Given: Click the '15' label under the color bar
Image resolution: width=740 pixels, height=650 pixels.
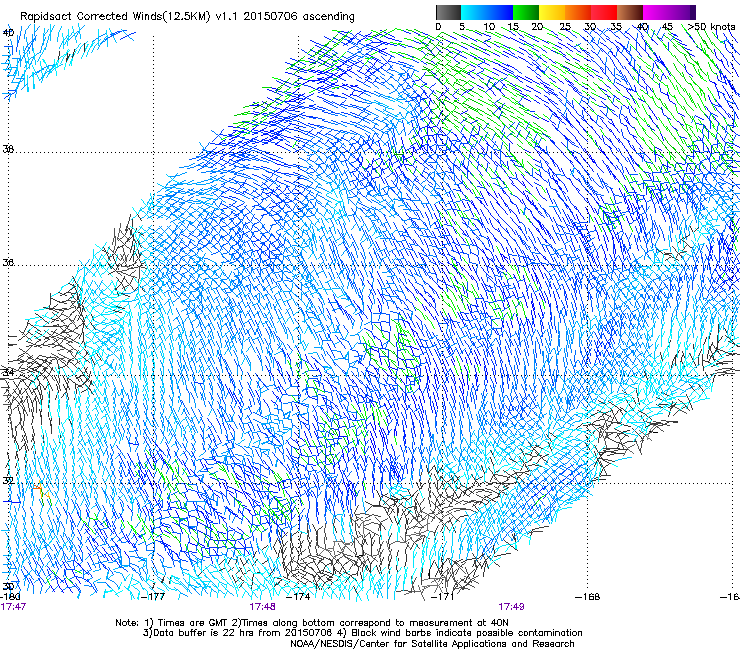Looking at the screenshot, I should (513, 26).
